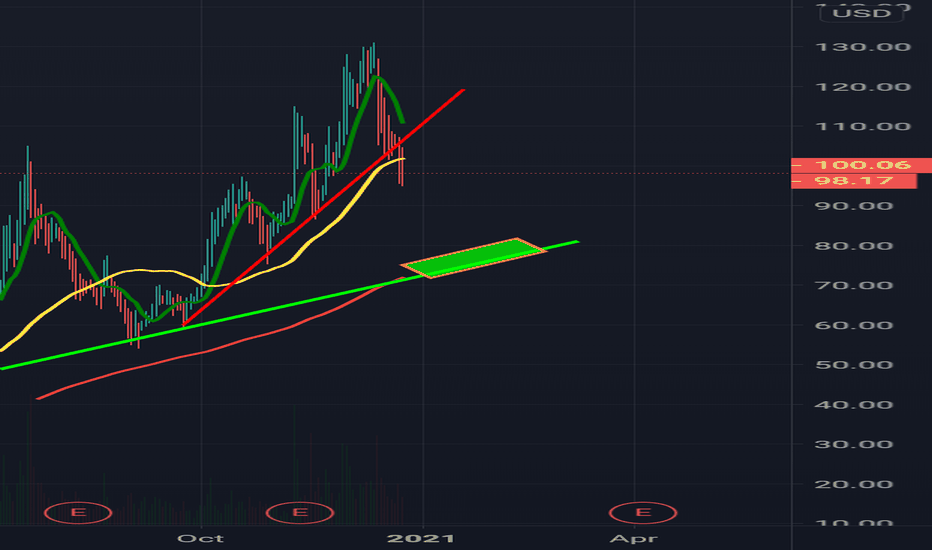Viewport: 932px width, 550px height.
Task: Click the 90.00 price scale label
Action: tap(854, 206)
